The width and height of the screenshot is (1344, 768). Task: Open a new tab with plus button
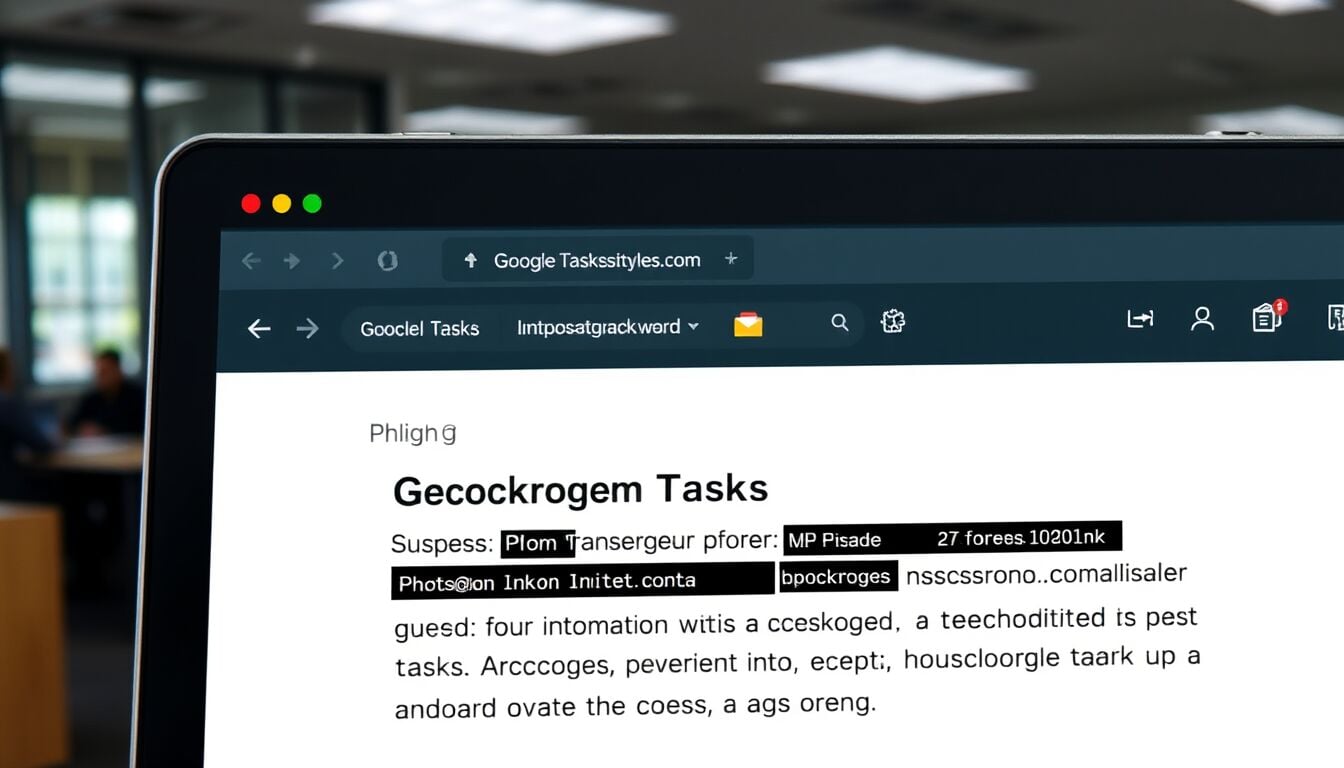pyautogui.click(x=731, y=259)
